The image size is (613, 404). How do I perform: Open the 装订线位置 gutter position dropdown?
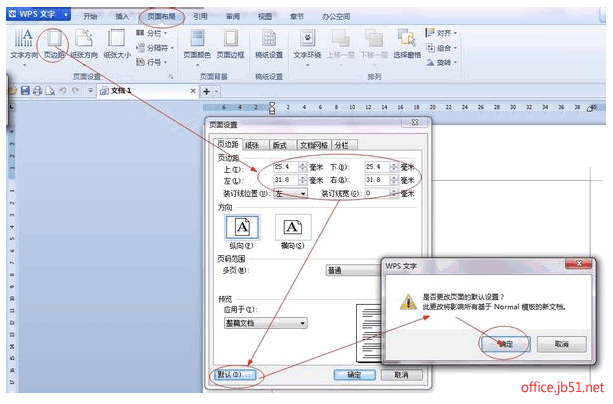pos(290,194)
